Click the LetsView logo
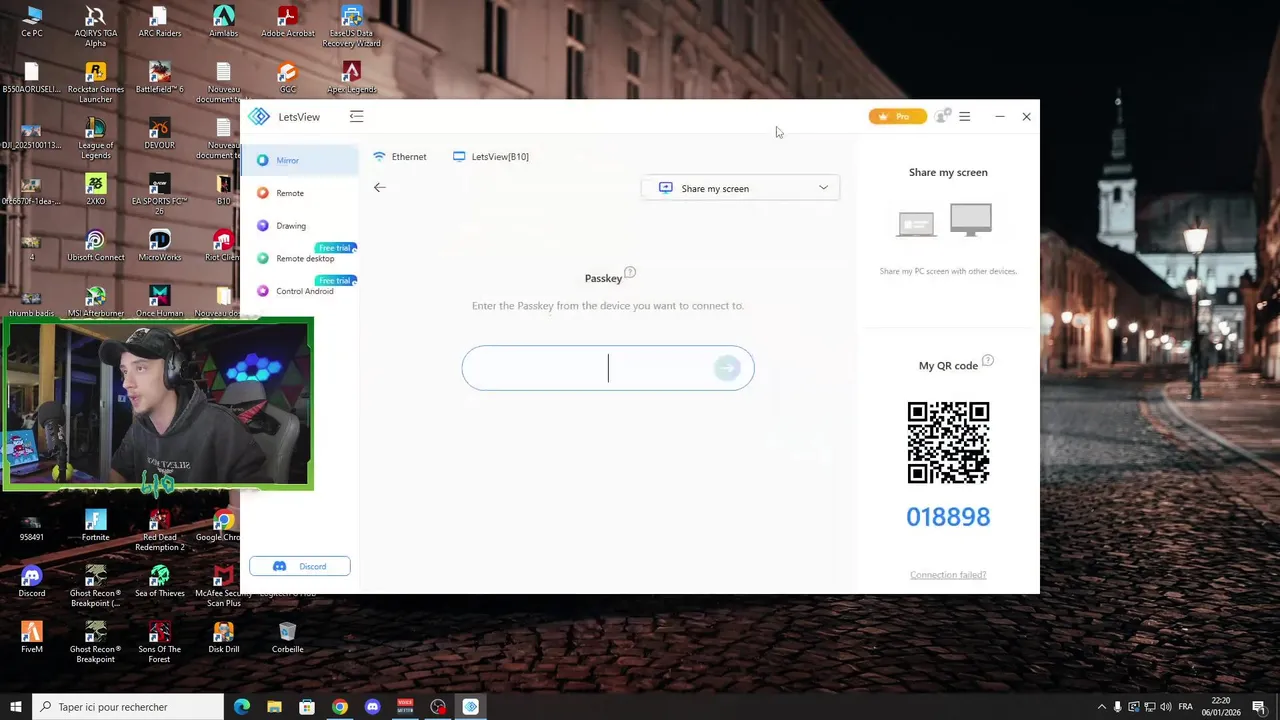 click(x=259, y=117)
